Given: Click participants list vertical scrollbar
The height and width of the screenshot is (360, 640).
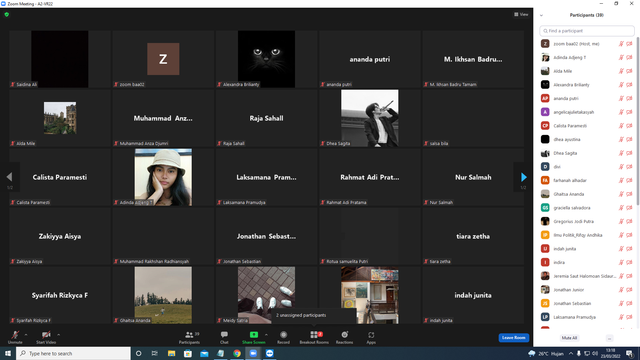Looking at the screenshot, I should (x=638, y=121).
